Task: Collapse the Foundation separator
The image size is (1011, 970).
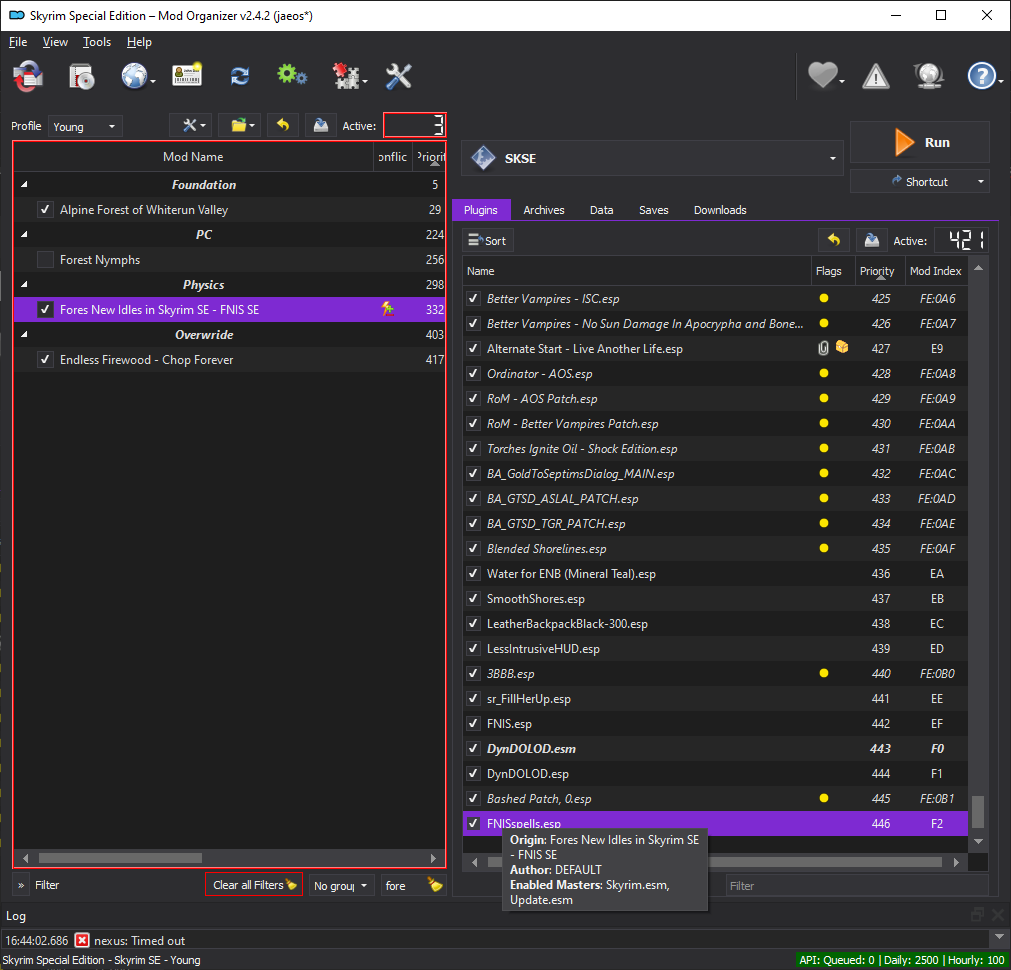Action: pyautogui.click(x=24, y=184)
